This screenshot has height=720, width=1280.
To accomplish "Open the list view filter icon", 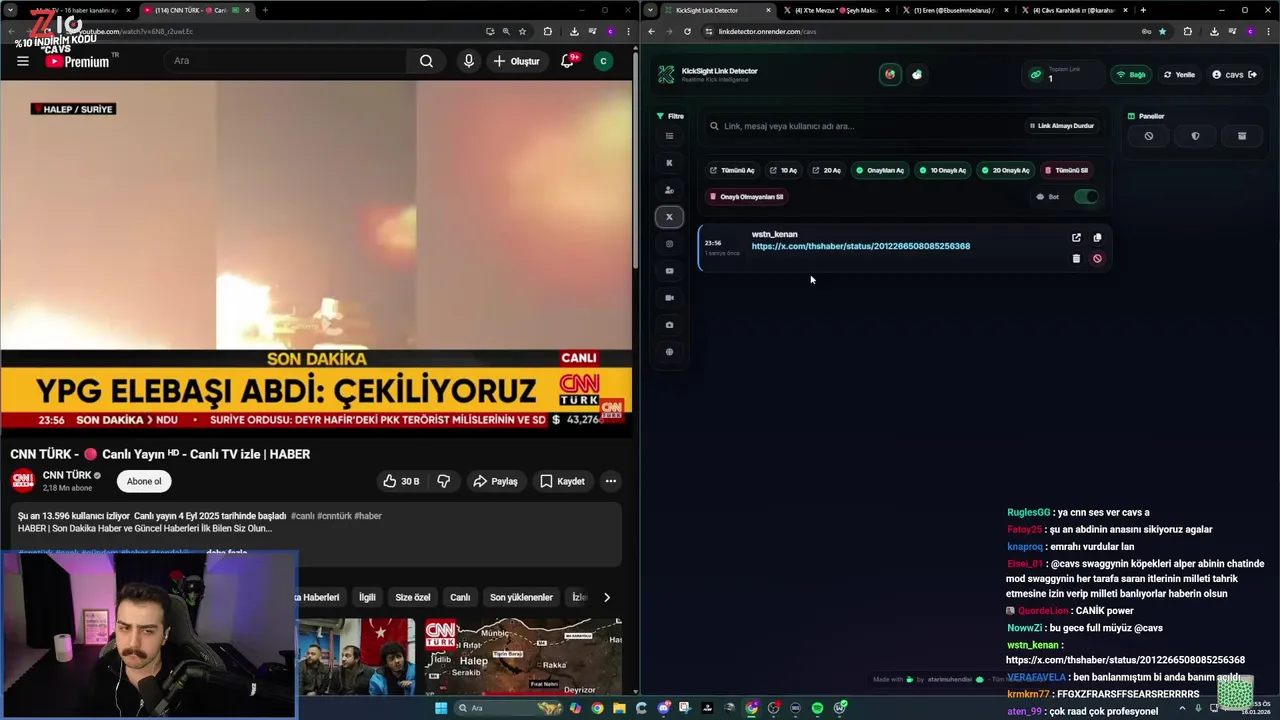I will pos(669,135).
